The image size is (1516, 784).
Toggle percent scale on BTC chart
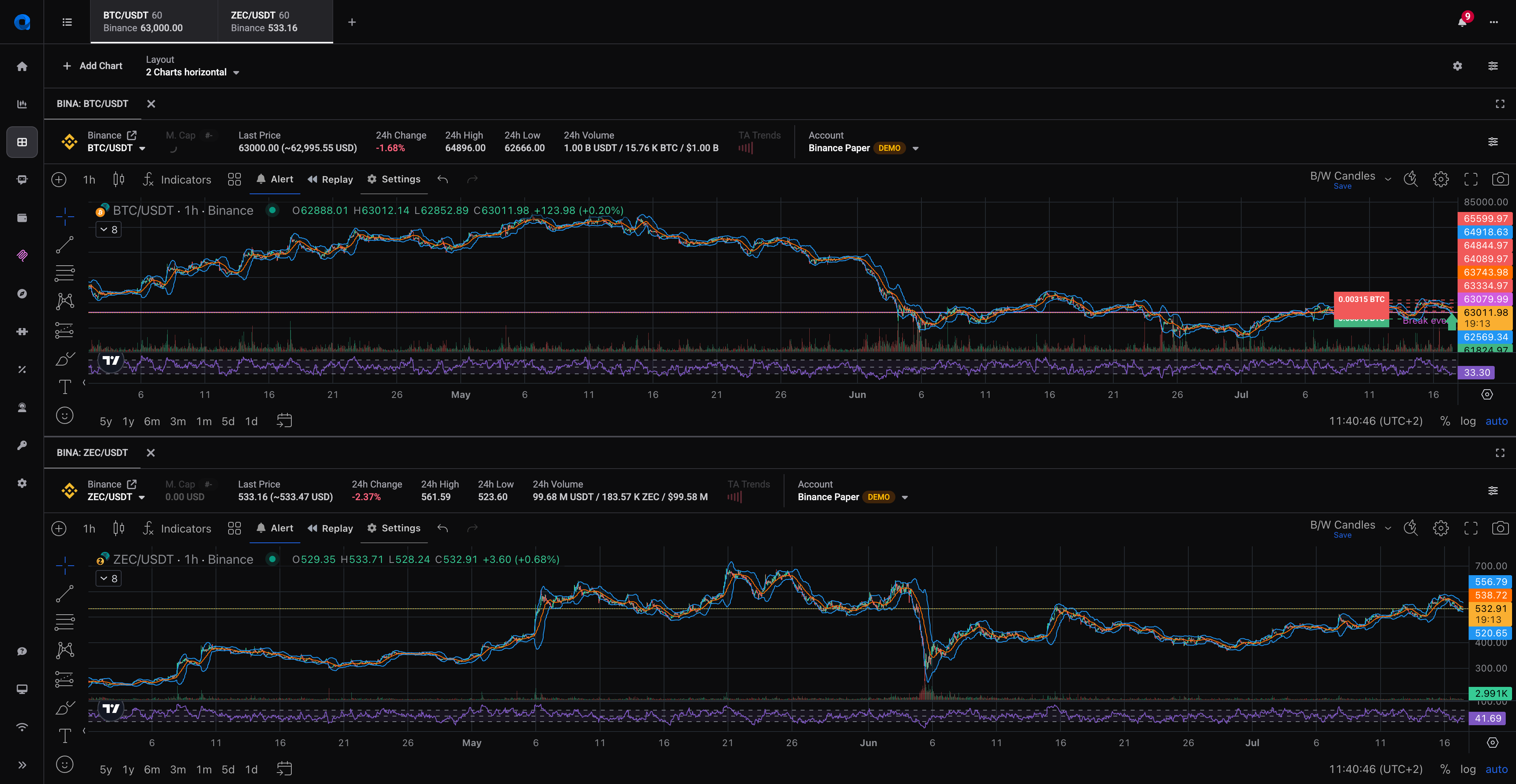(x=1445, y=421)
